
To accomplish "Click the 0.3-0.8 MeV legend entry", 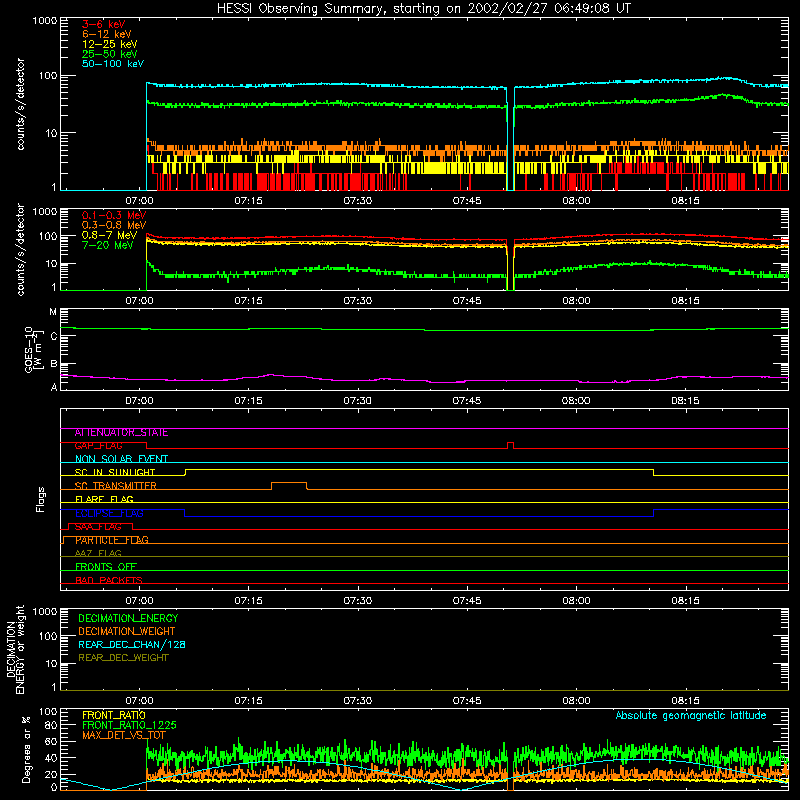I will (114, 225).
